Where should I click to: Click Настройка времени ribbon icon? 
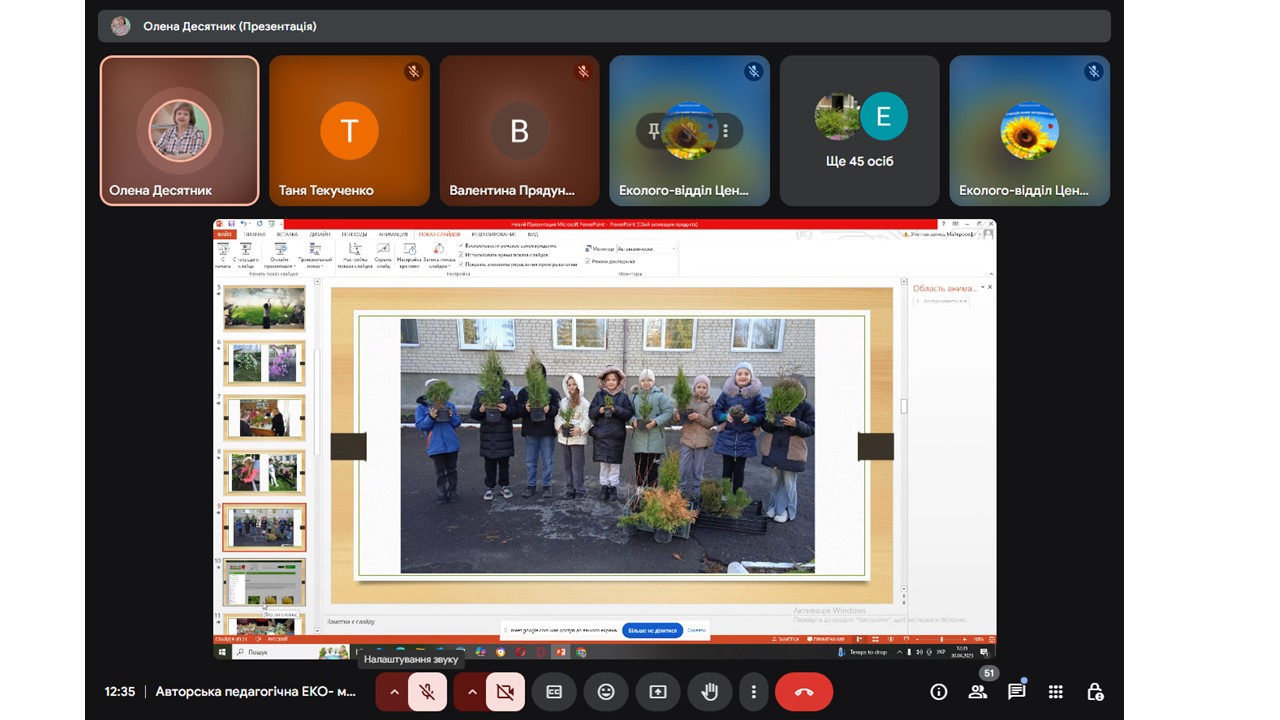[410, 255]
